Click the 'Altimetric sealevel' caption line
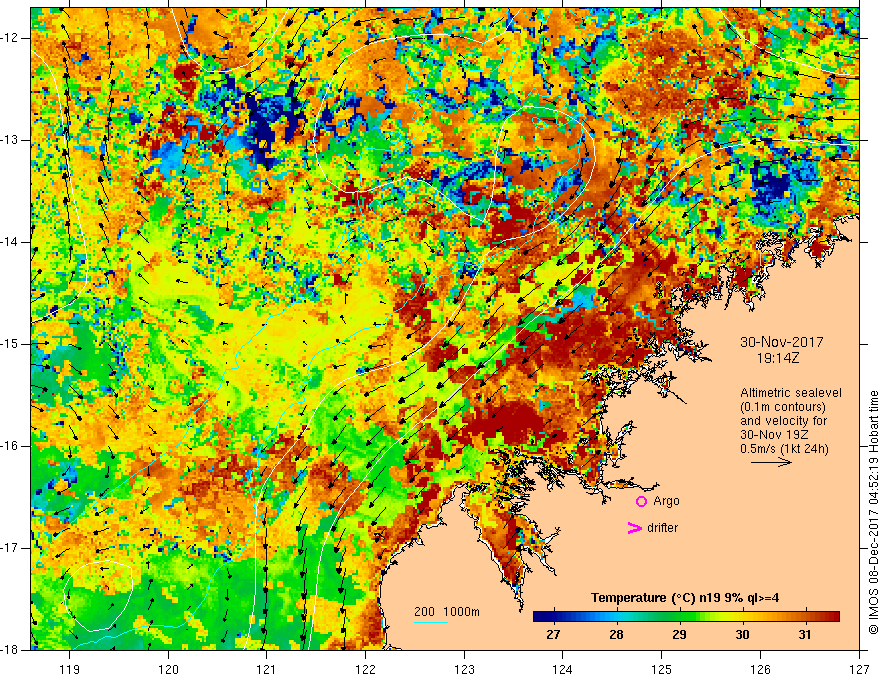 (x=791, y=393)
